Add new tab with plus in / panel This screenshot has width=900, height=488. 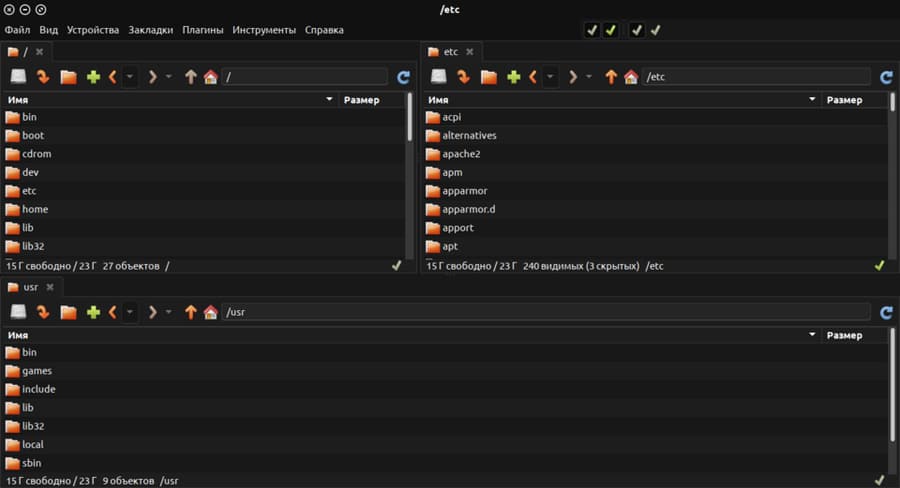[x=93, y=77]
